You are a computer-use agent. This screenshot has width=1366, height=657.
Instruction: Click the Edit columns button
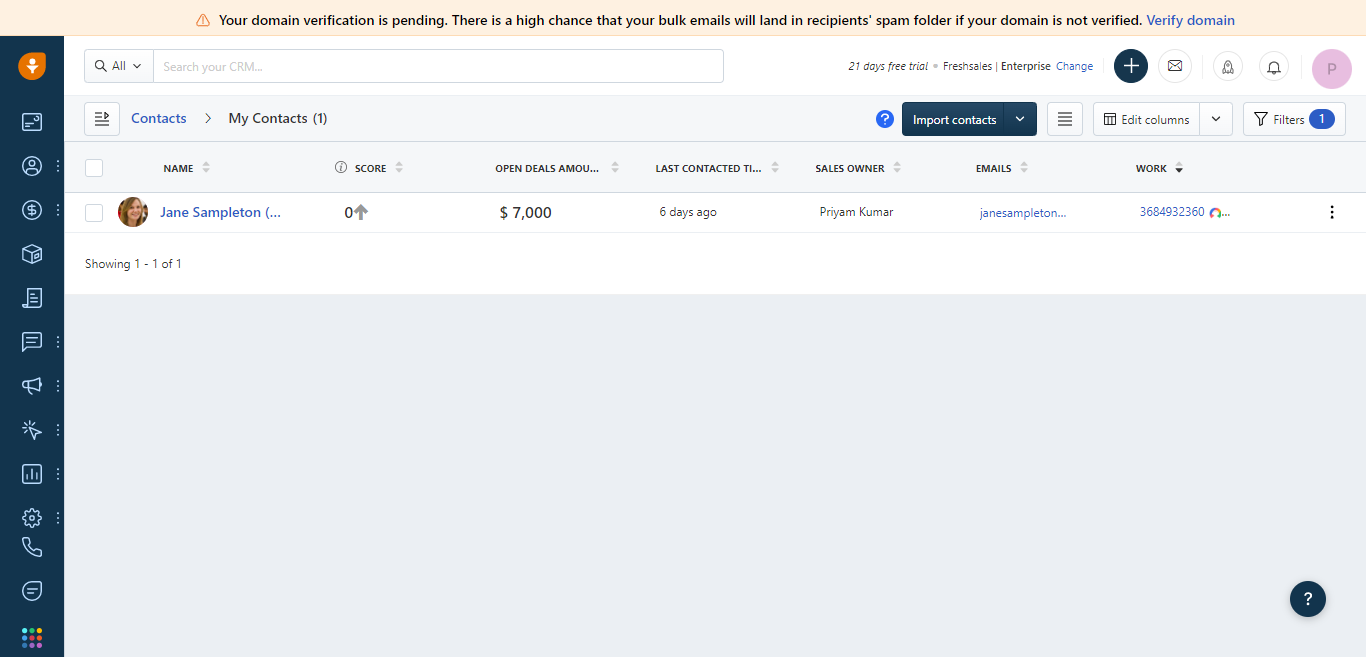tap(1146, 119)
